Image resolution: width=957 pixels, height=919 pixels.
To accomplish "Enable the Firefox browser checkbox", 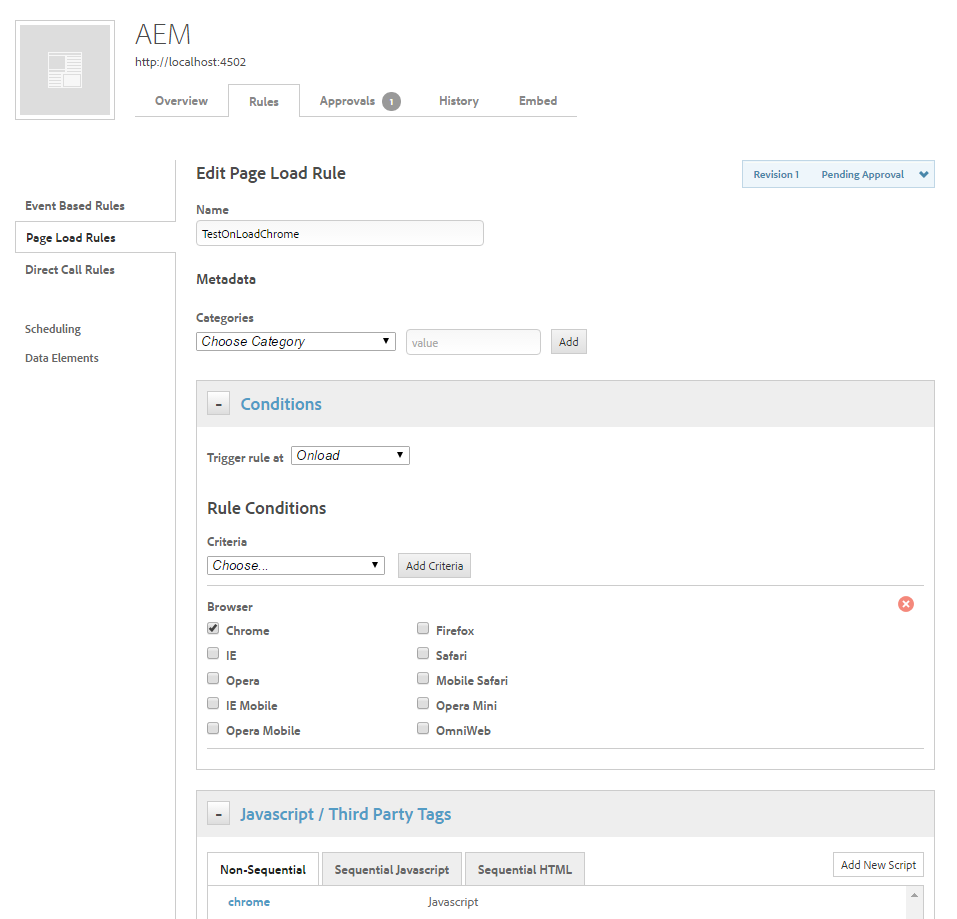I will (x=423, y=629).
